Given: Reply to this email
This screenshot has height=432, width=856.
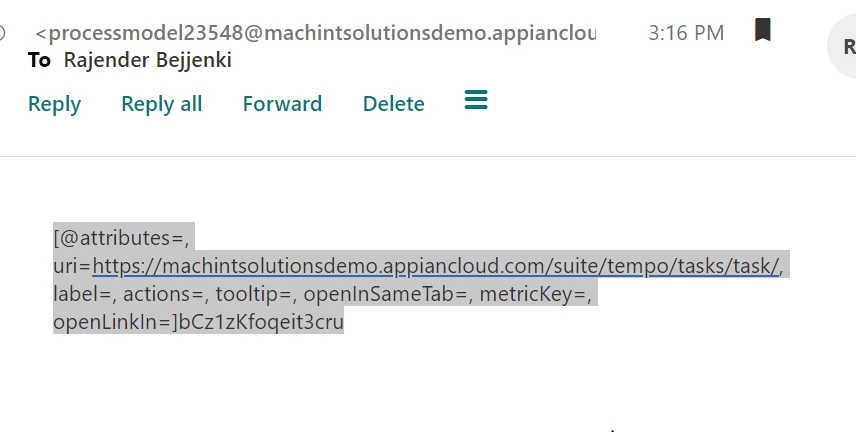Looking at the screenshot, I should [55, 104].
